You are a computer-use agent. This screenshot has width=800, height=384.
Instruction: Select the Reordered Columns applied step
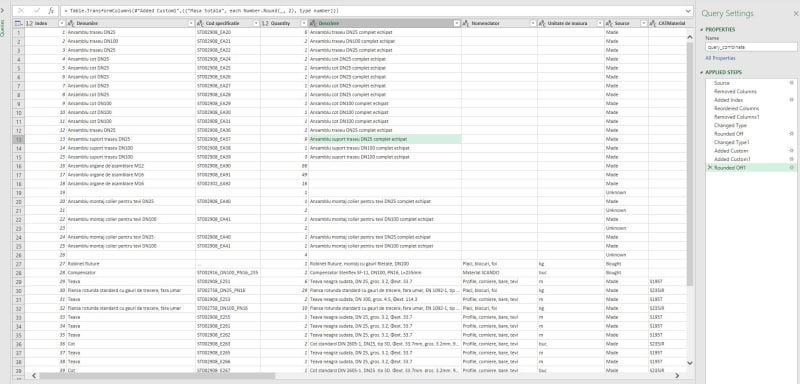click(x=751, y=108)
